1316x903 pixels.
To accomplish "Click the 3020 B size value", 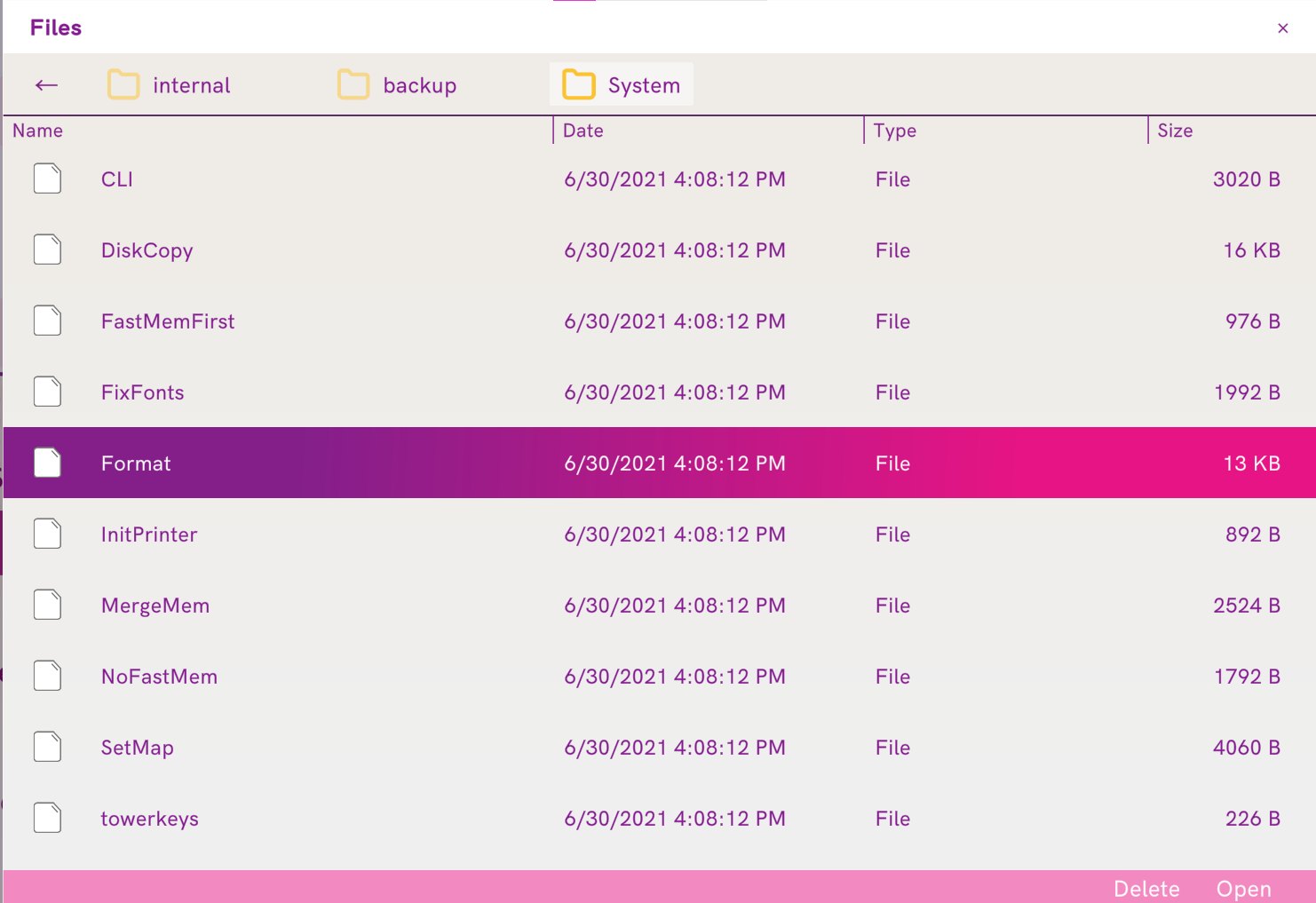I will click(x=1247, y=179).
